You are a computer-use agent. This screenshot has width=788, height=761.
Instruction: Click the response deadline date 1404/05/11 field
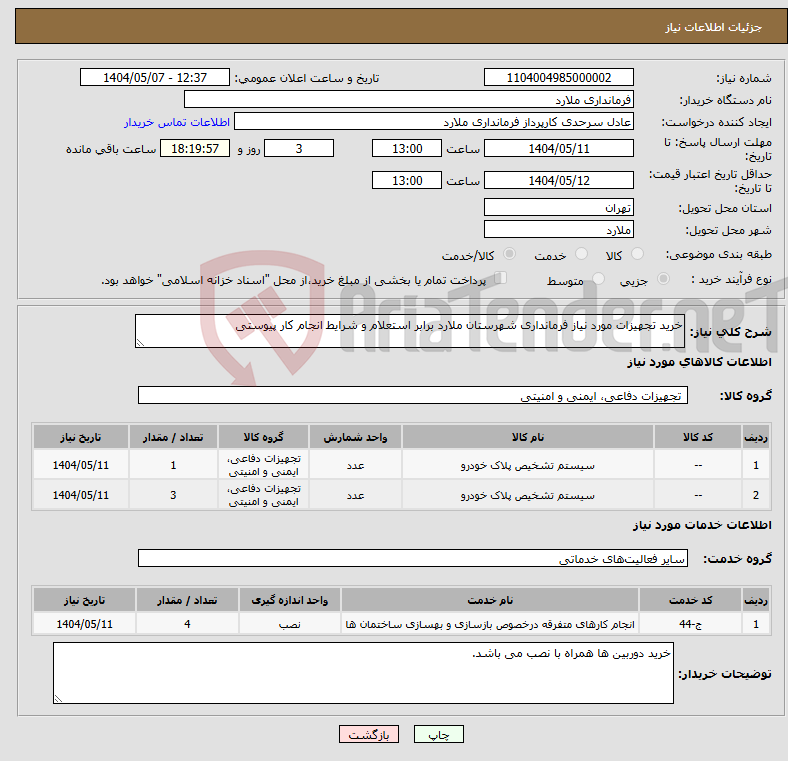pyautogui.click(x=558, y=149)
